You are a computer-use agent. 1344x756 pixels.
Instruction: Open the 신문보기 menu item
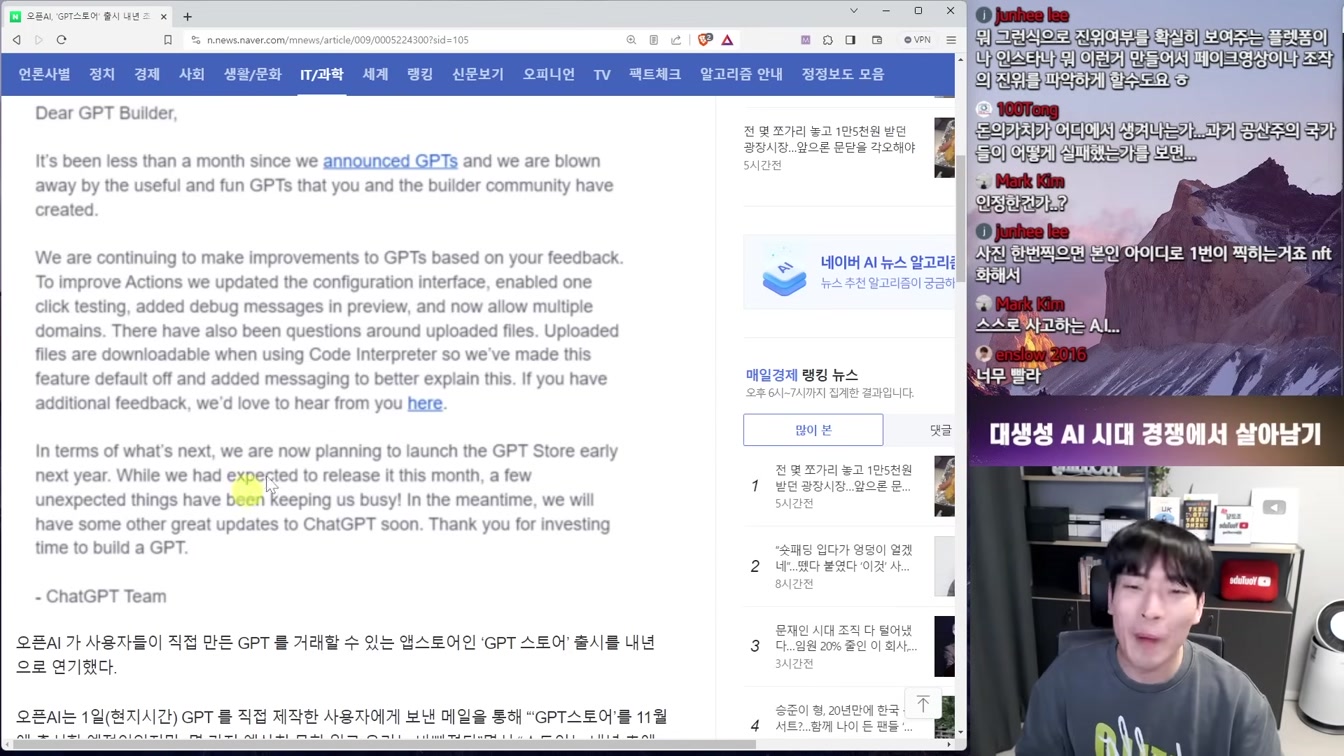pos(478,74)
